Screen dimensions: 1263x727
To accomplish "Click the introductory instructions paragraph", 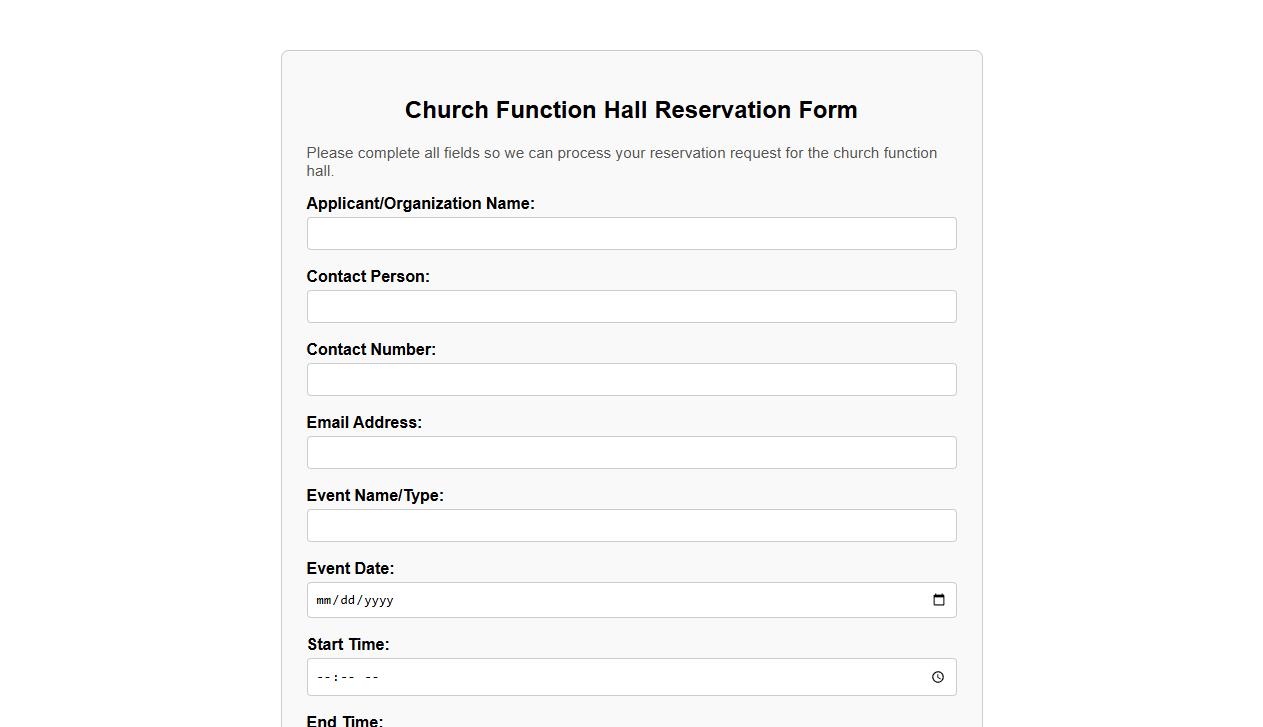I will coord(621,161).
